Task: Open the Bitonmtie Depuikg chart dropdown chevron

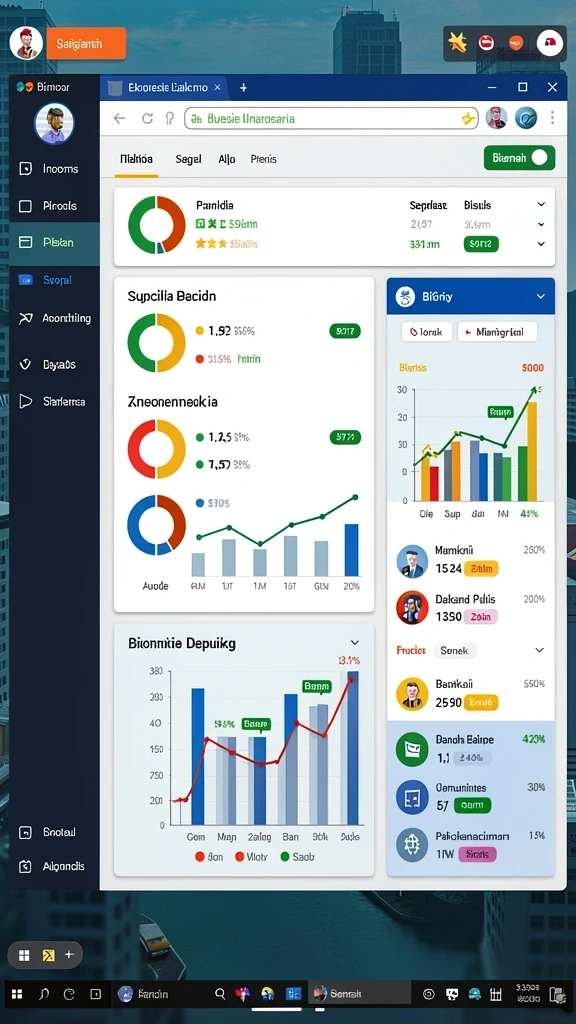Action: pos(355,643)
